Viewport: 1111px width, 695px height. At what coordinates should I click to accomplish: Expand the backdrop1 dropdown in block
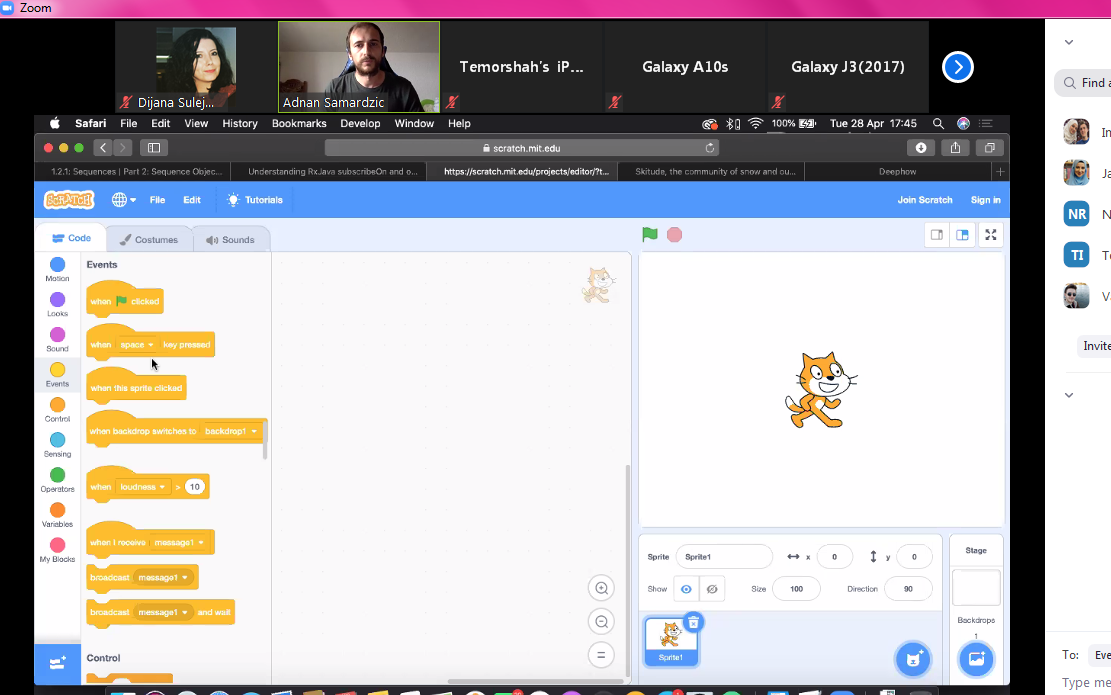tap(232, 432)
